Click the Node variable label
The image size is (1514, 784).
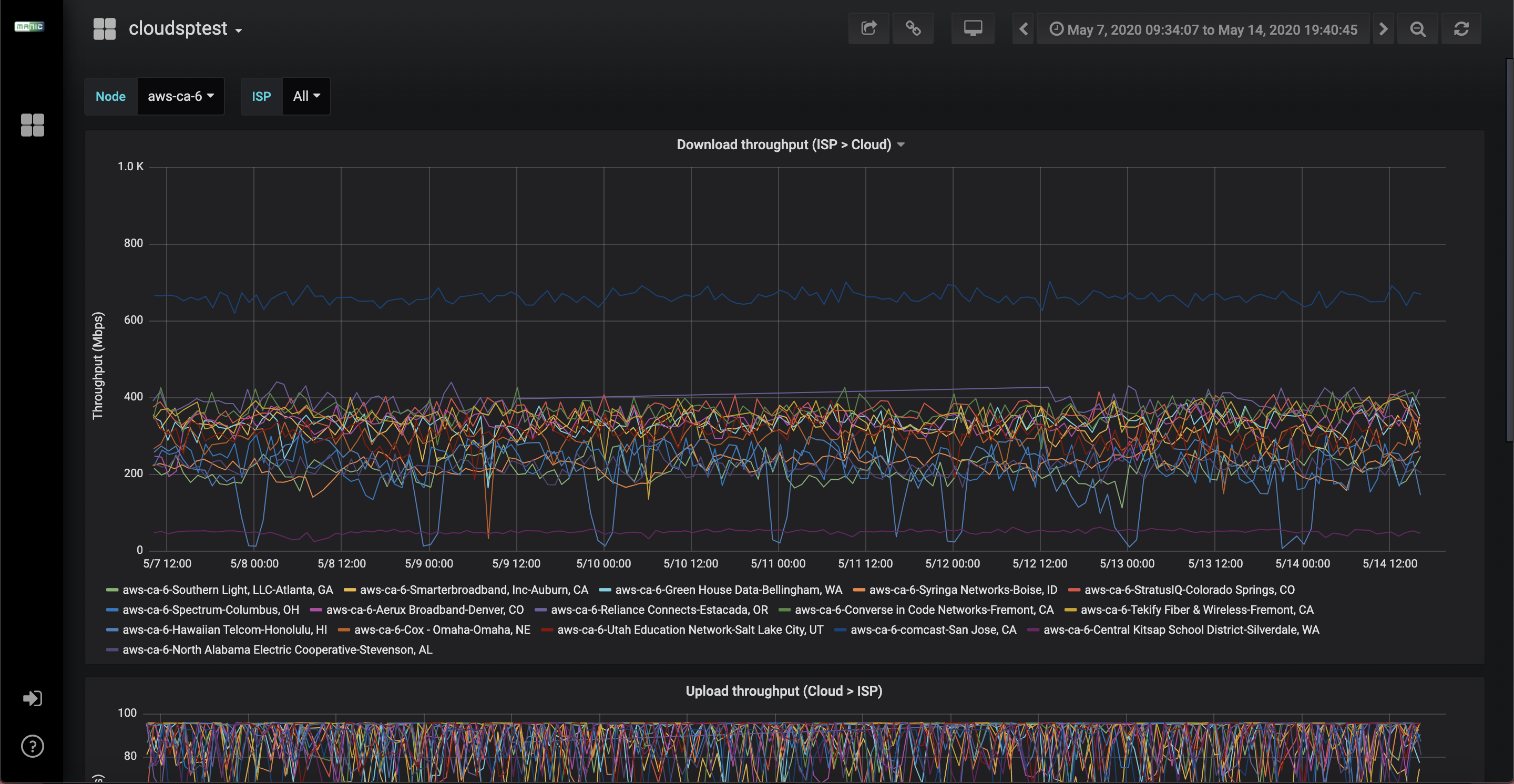pos(110,96)
